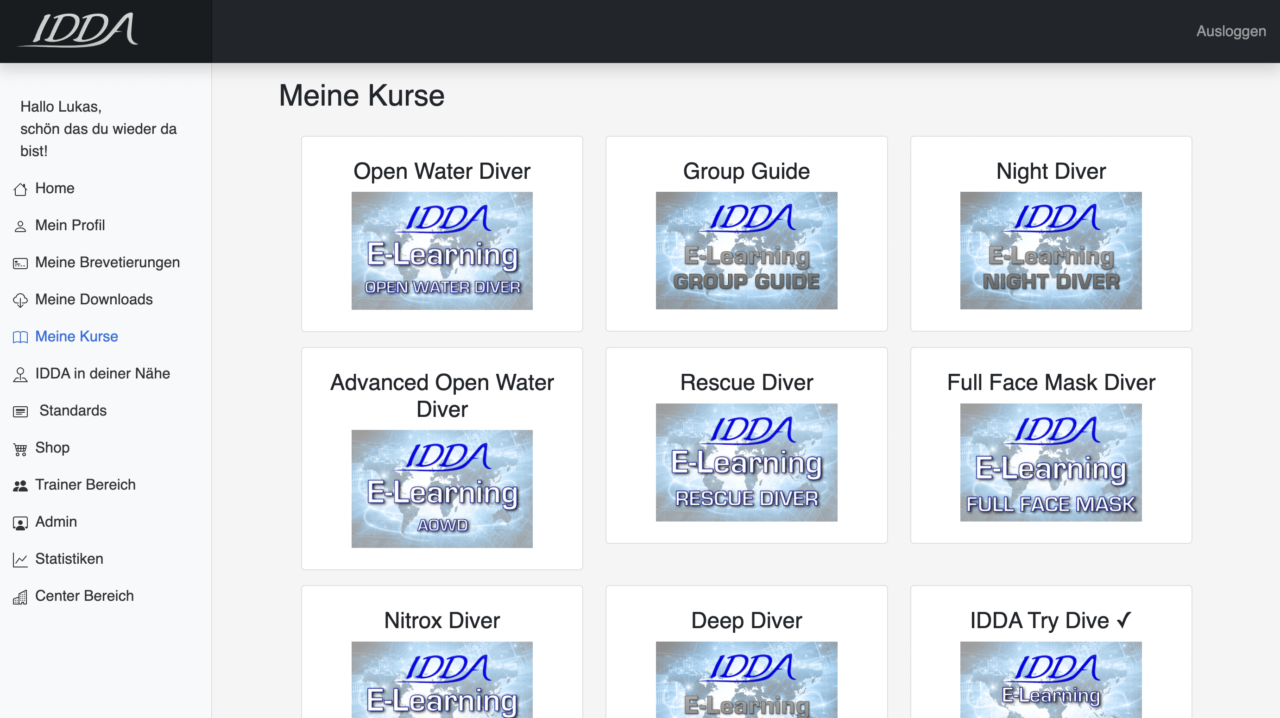Open the Group Guide course image
The width and height of the screenshot is (1280, 718).
pos(746,251)
